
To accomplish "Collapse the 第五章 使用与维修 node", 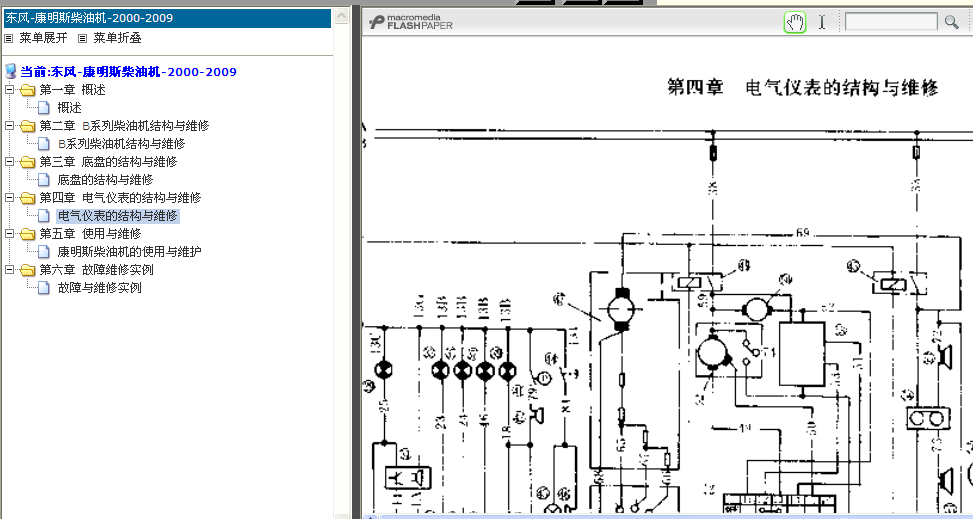I will point(9,234).
